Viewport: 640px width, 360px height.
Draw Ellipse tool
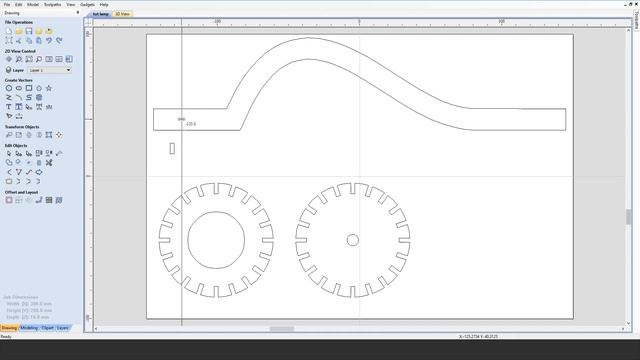19,88
